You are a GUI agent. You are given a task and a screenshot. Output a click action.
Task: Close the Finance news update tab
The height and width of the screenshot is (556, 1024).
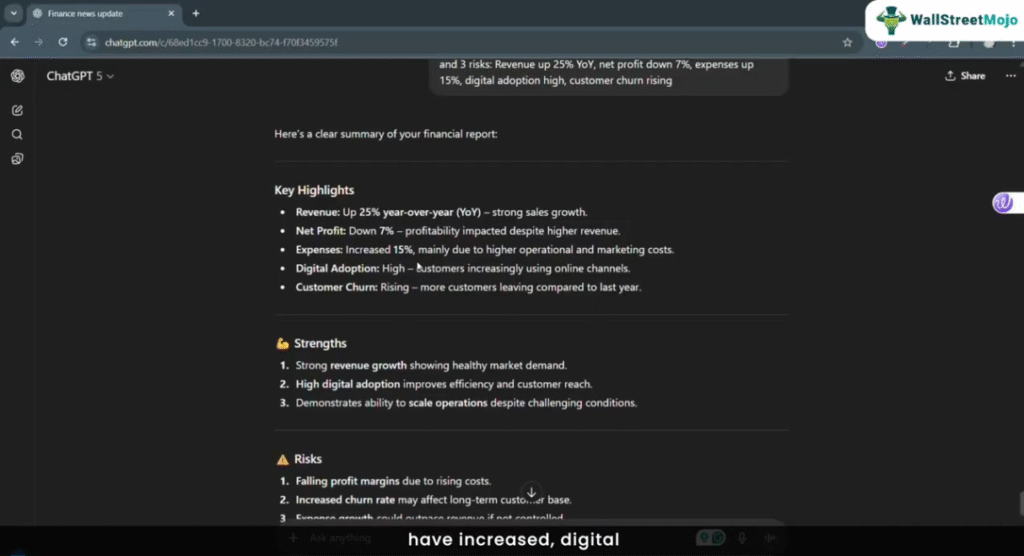[171, 13]
